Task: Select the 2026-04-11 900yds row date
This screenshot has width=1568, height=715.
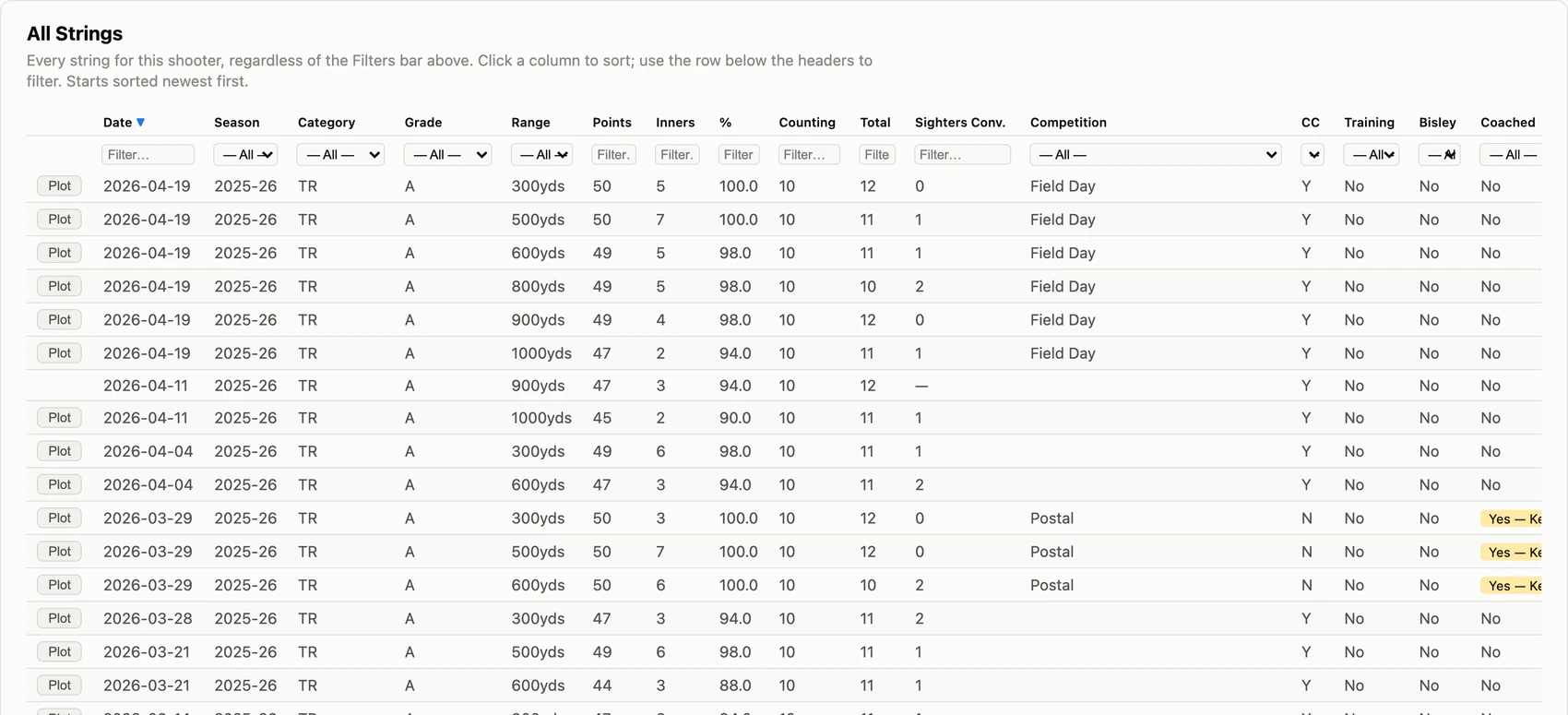Action: (146, 386)
